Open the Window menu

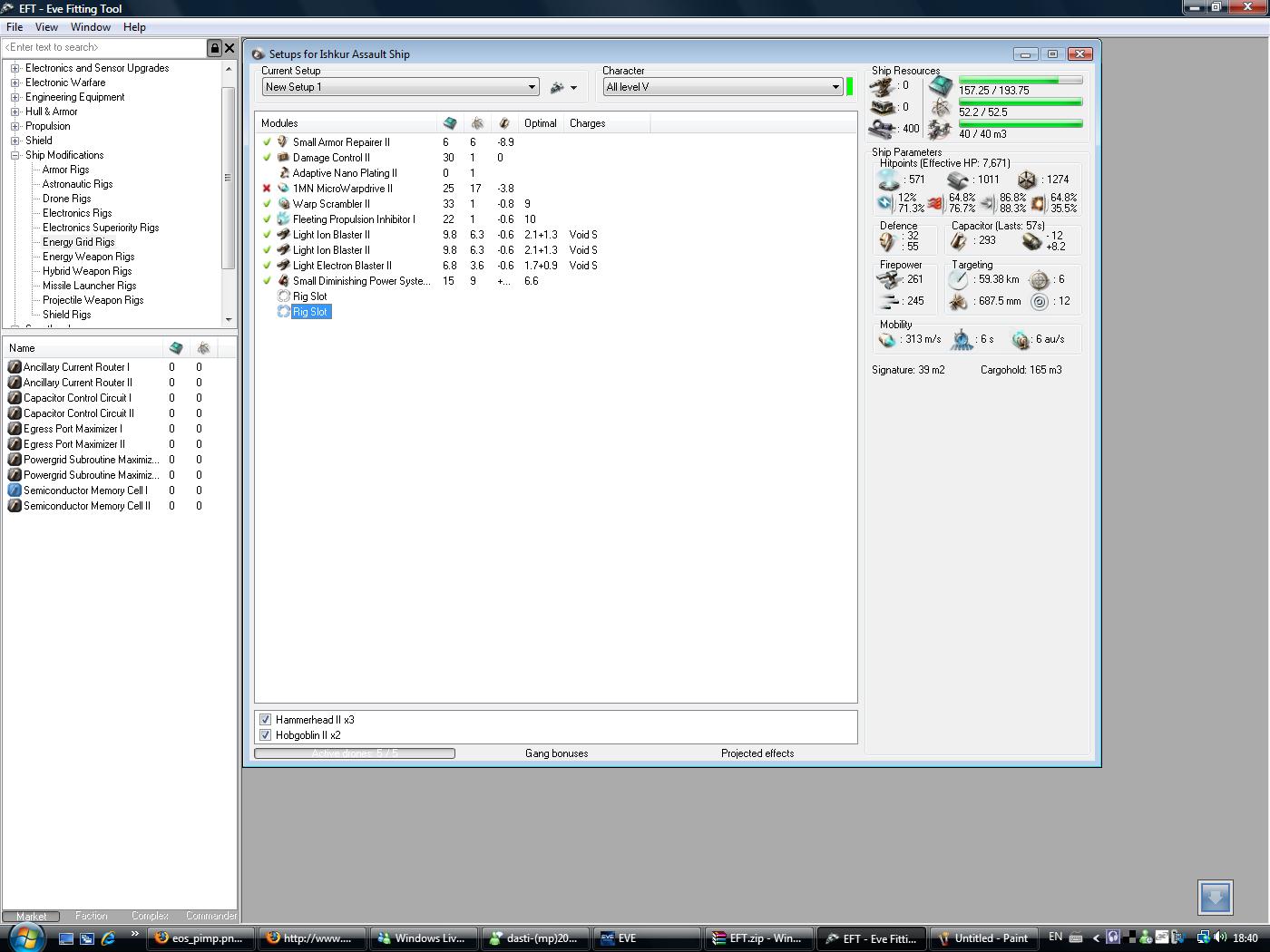91,27
